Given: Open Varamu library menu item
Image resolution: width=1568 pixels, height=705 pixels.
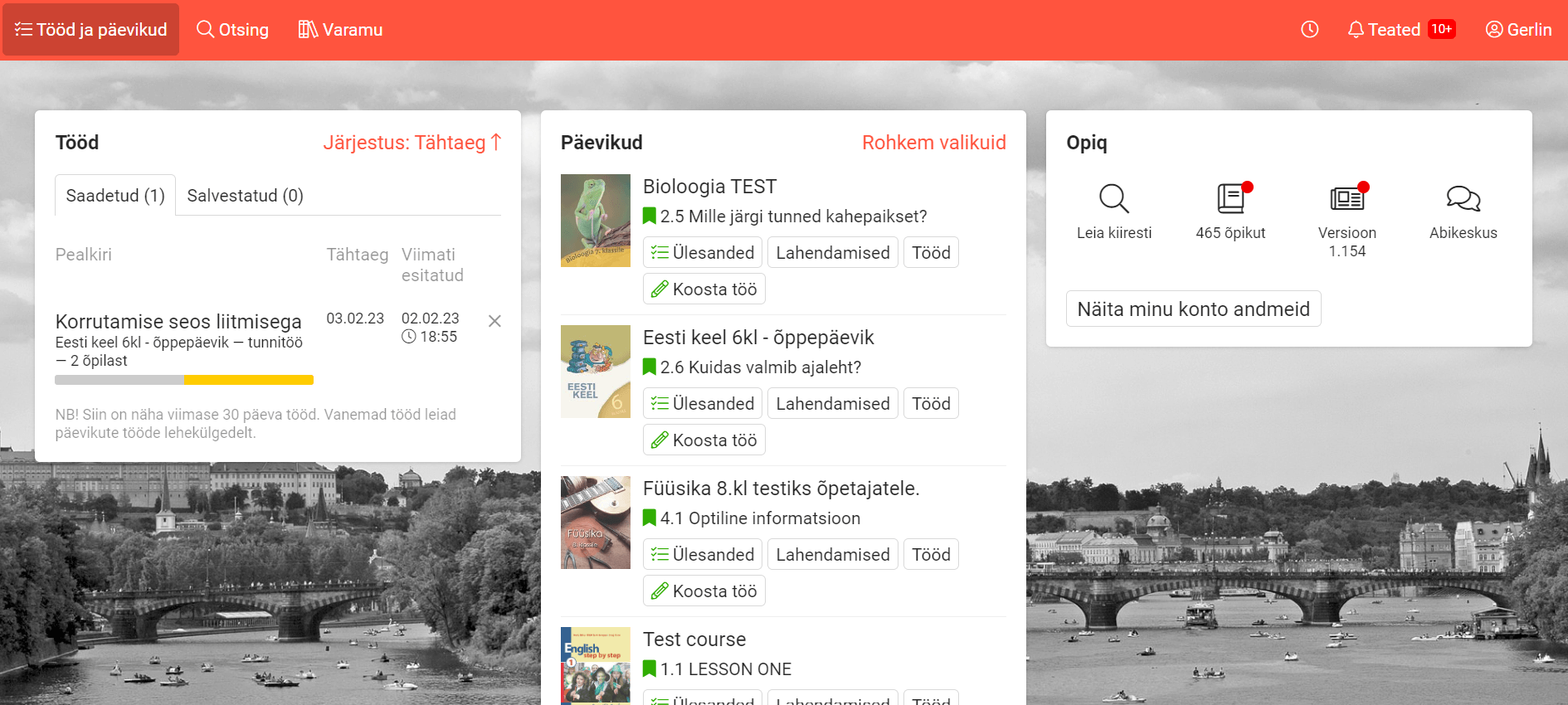Looking at the screenshot, I should coord(340,30).
